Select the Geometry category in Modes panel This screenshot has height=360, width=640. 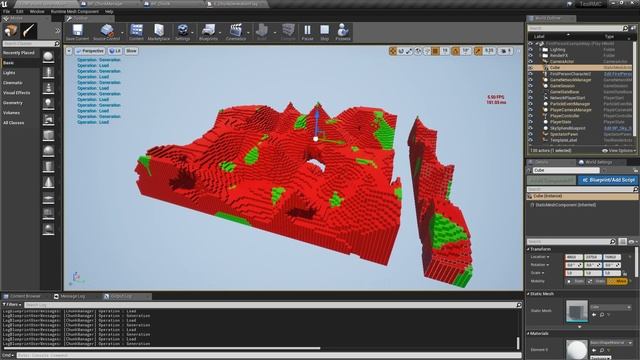tap(13, 103)
